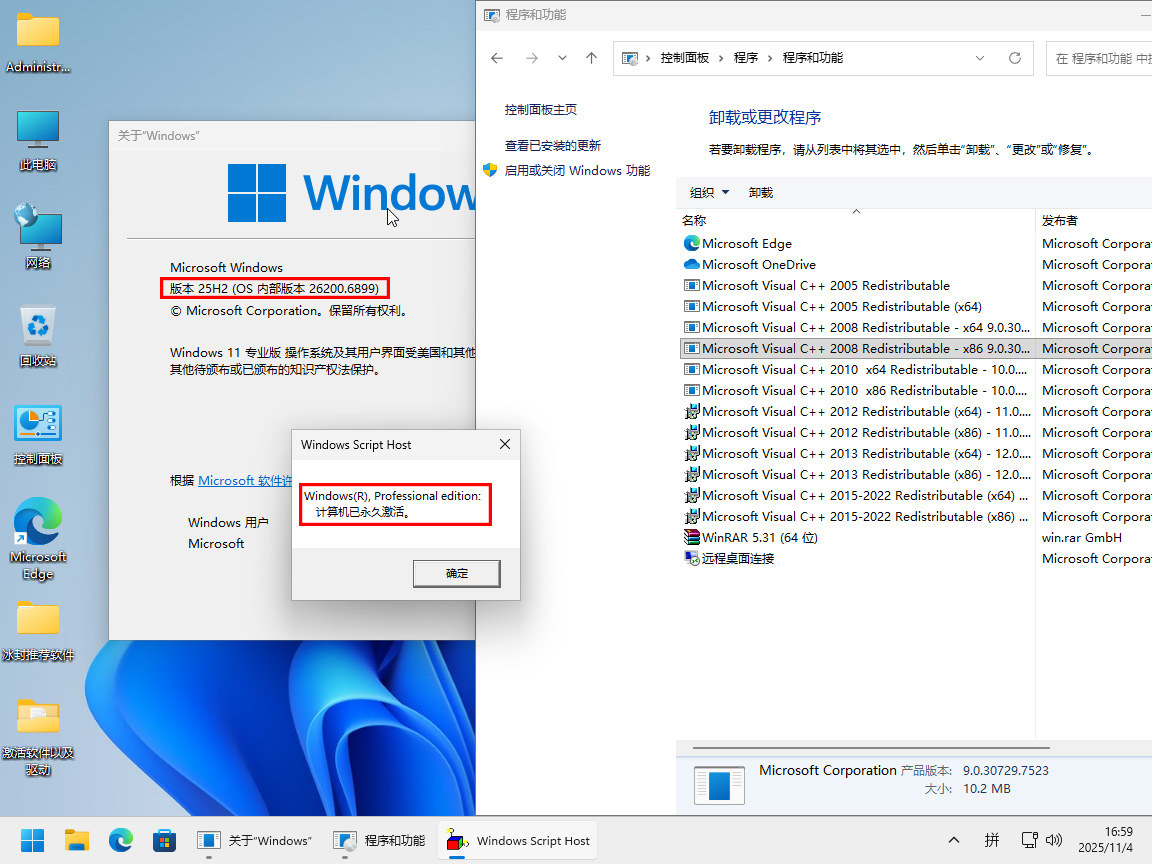This screenshot has height=864, width=1152.
Task: Open Microsoft Store from the taskbar
Action: (164, 841)
